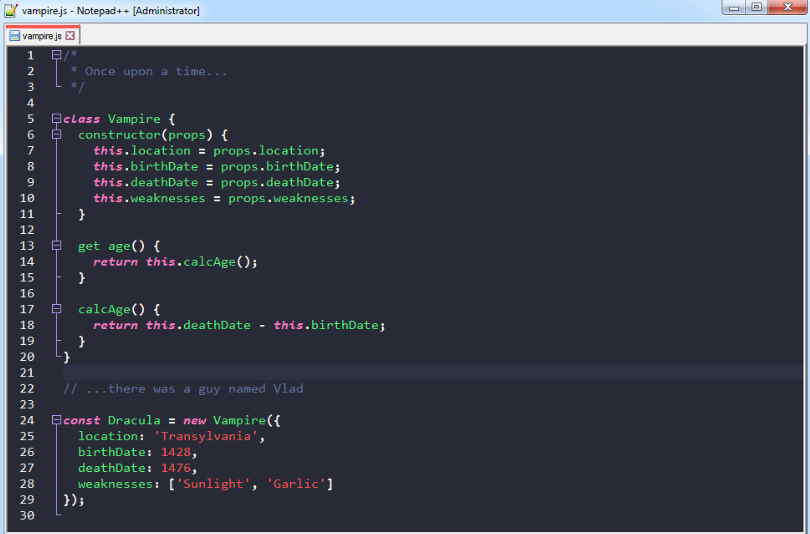The height and width of the screenshot is (534, 810).
Task: Click the save icon on vampire.js tab
Action: pos(14,36)
